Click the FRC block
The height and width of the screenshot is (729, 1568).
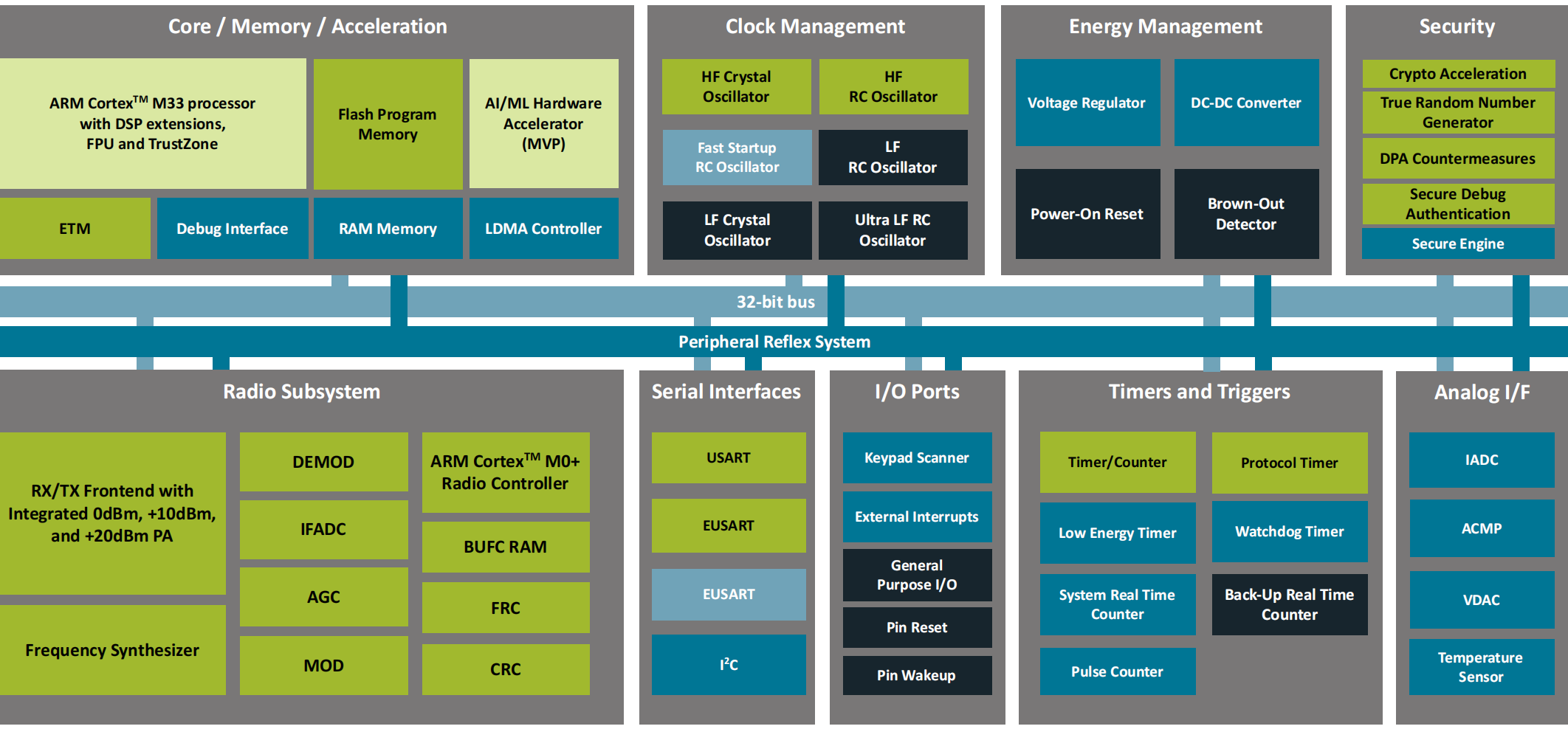pyautogui.click(x=506, y=608)
